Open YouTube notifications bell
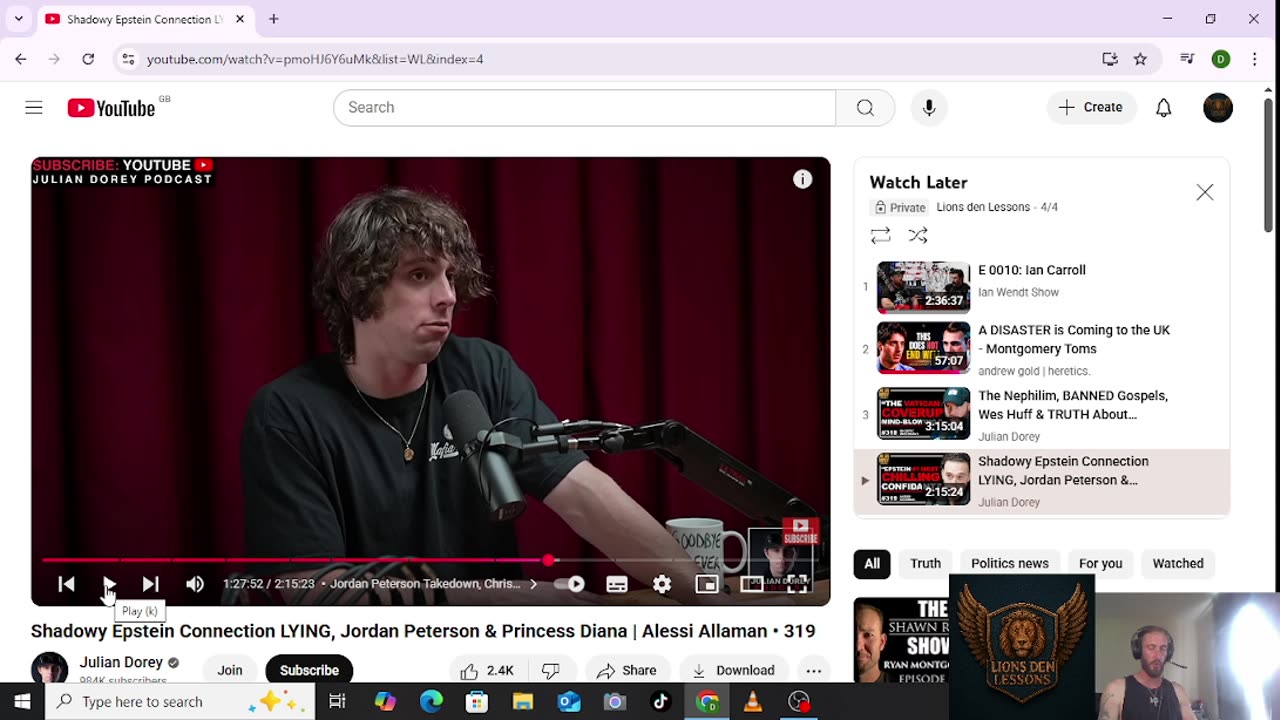Screen dimensions: 1280x720 point(1163,108)
